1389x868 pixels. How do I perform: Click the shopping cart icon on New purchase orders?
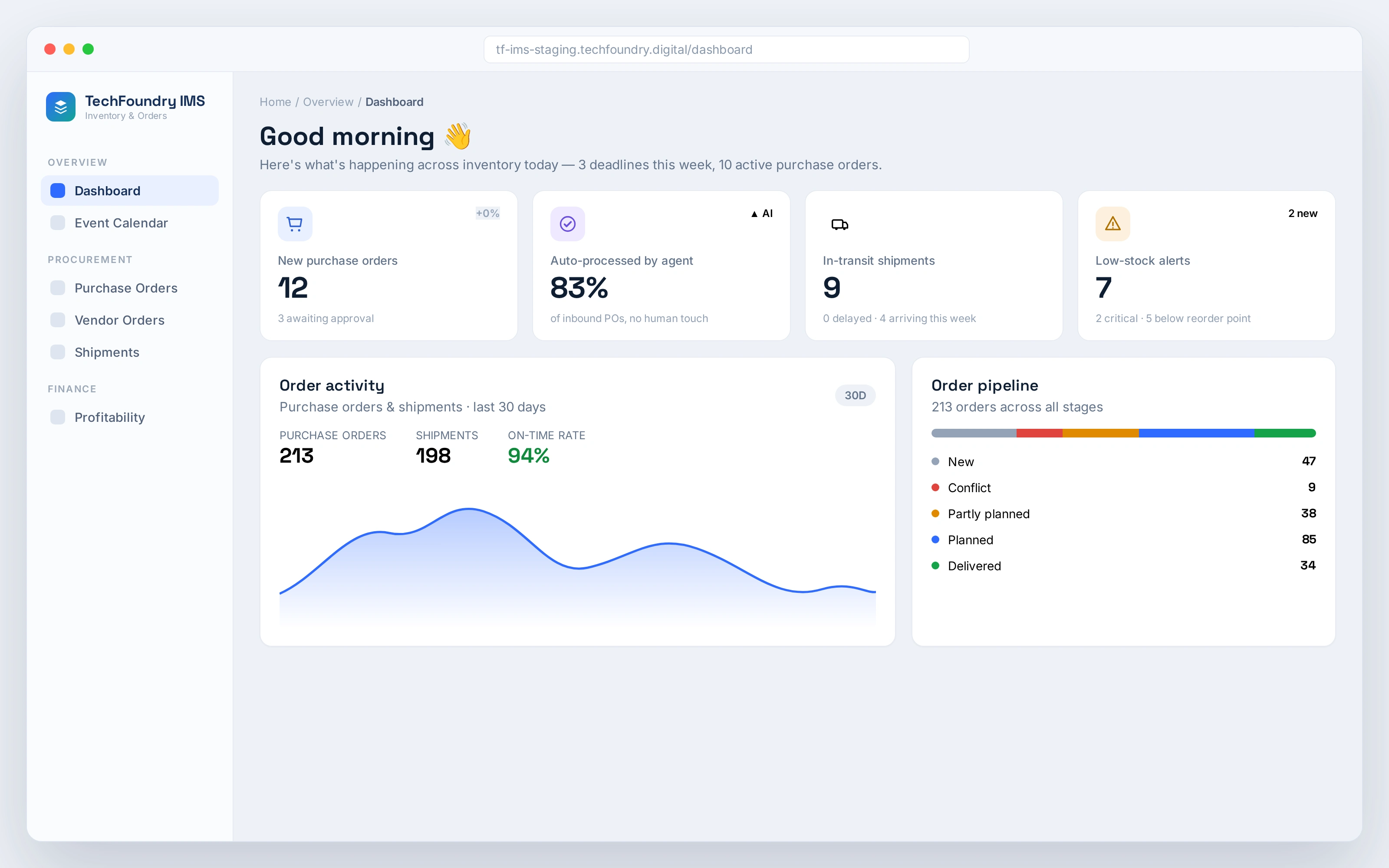[x=295, y=224]
